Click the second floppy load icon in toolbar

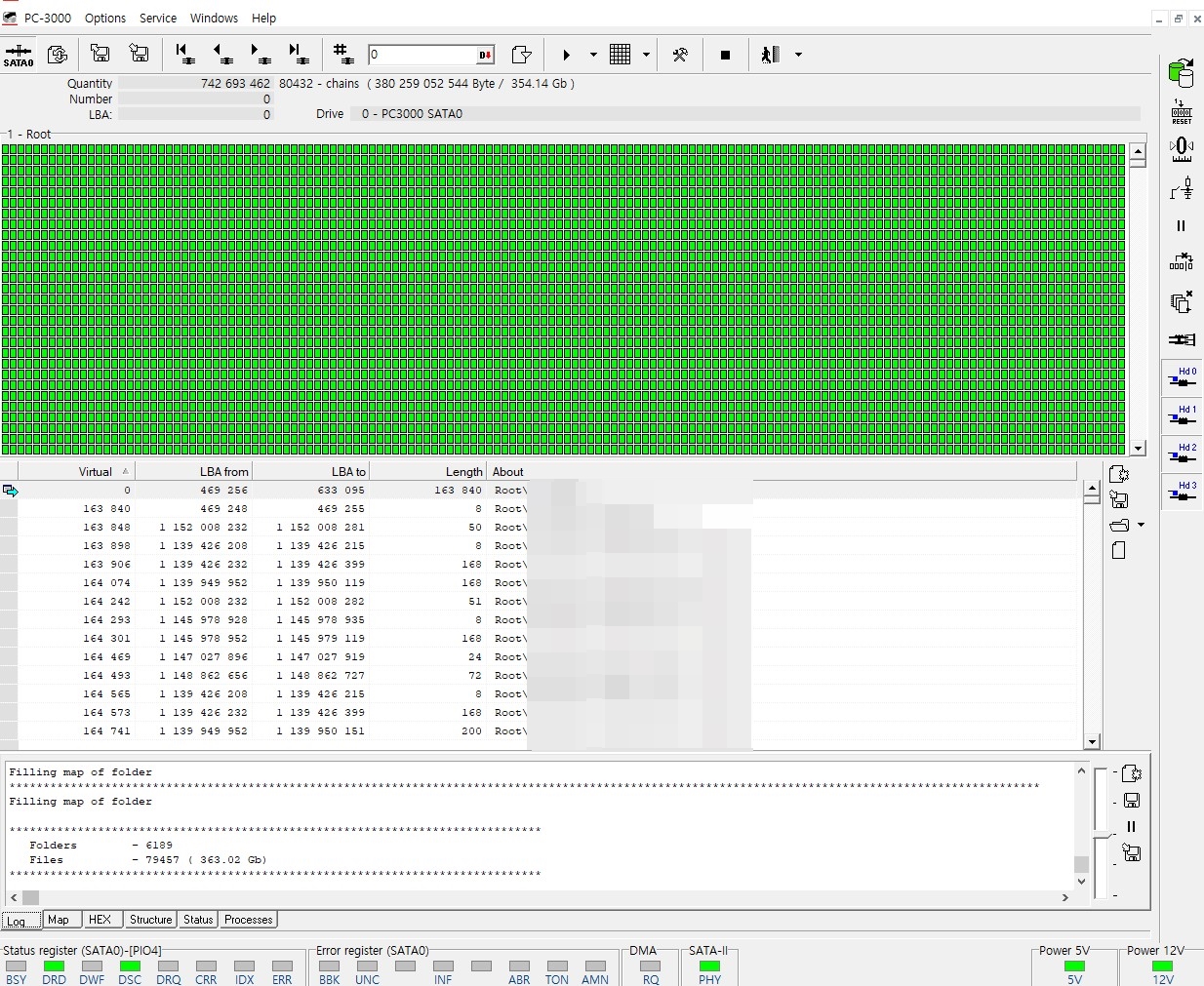click(140, 55)
